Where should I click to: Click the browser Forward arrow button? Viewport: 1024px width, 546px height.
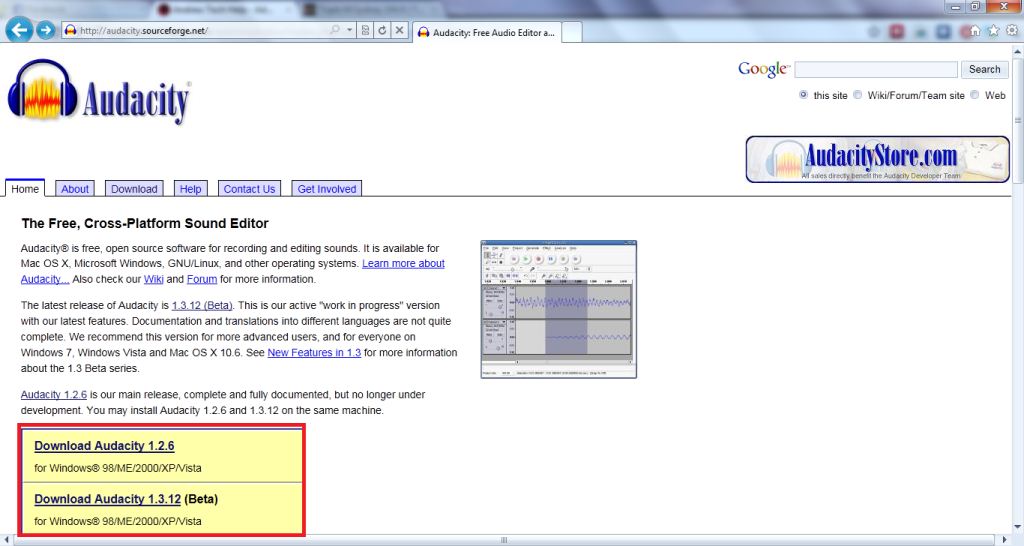pyautogui.click(x=45, y=30)
